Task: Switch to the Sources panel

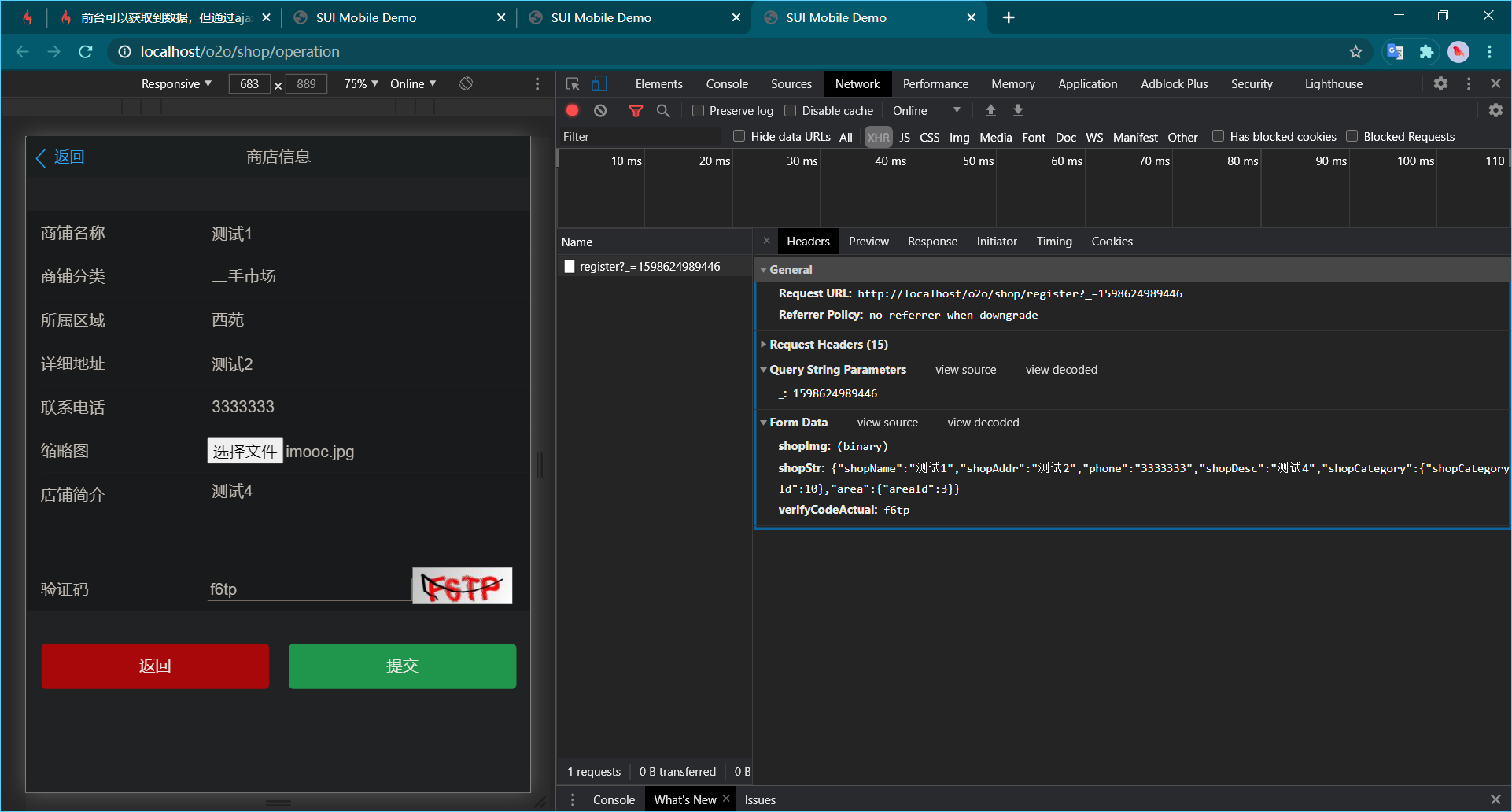Action: pyautogui.click(x=791, y=83)
